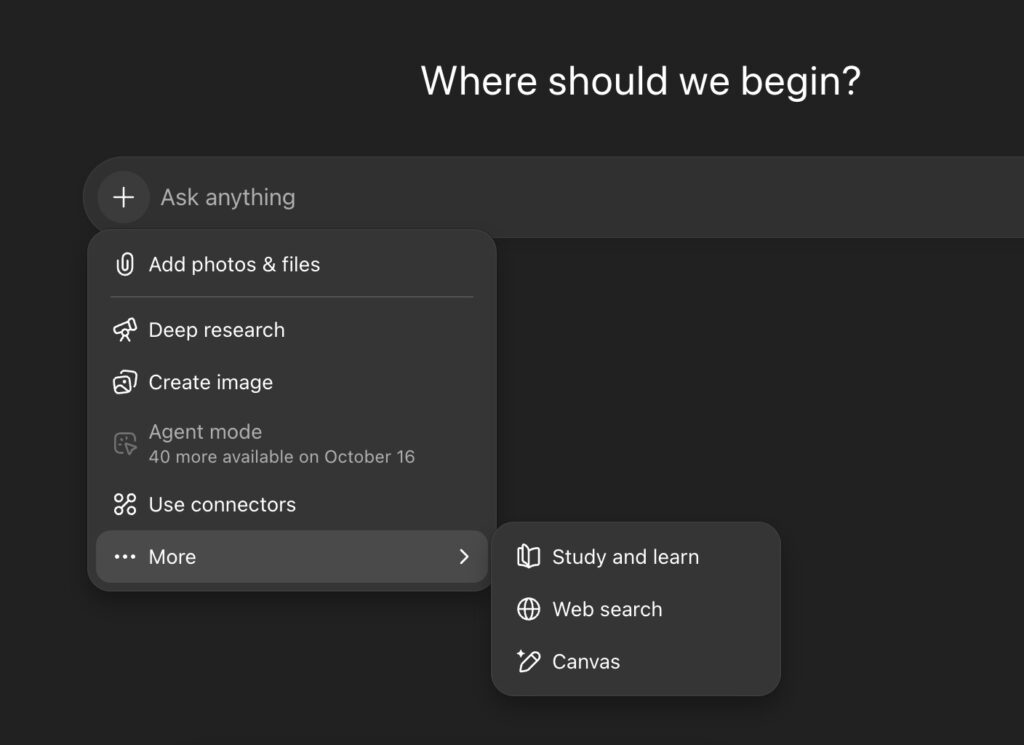This screenshot has height=745, width=1024.
Task: Click the Agent mode label
Action: [x=205, y=432]
